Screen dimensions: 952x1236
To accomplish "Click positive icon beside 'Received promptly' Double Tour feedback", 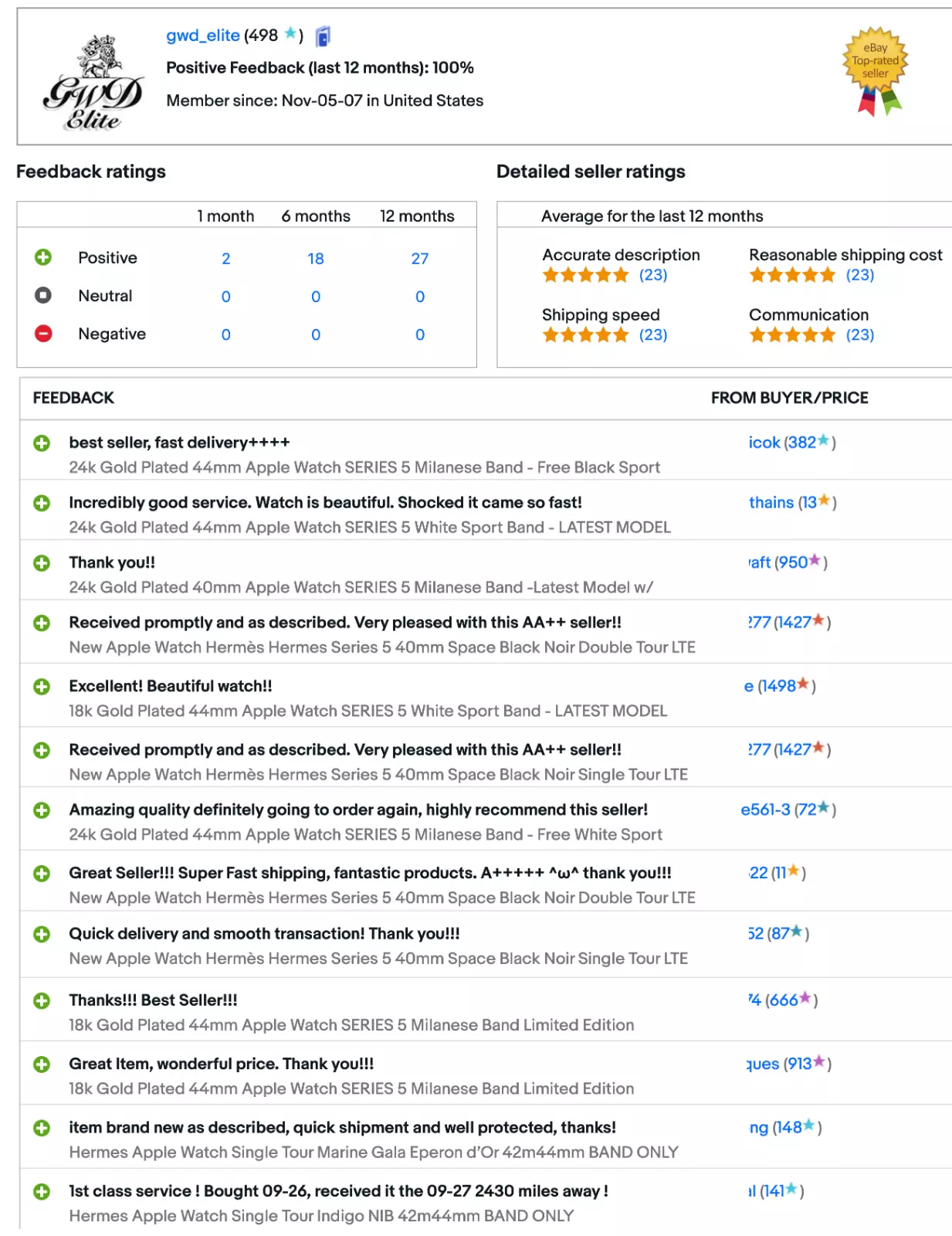I will click(x=42, y=623).
